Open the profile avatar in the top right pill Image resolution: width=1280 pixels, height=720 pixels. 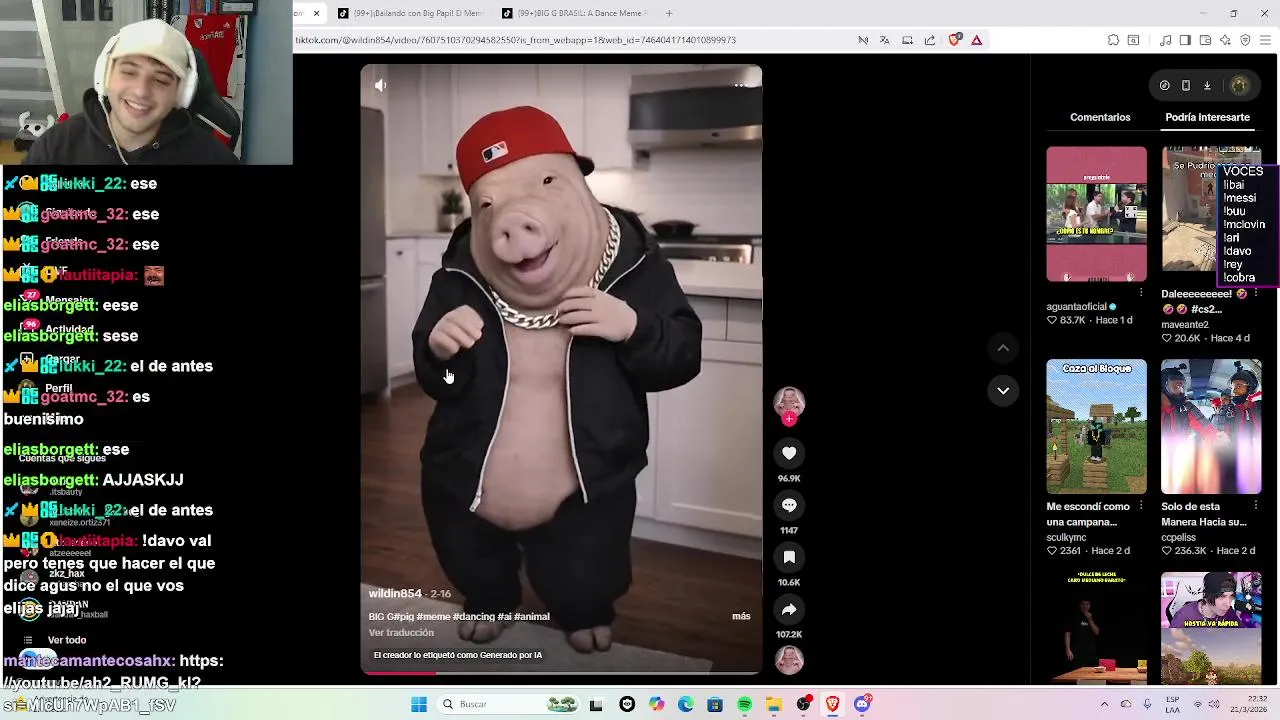pyautogui.click(x=1239, y=86)
